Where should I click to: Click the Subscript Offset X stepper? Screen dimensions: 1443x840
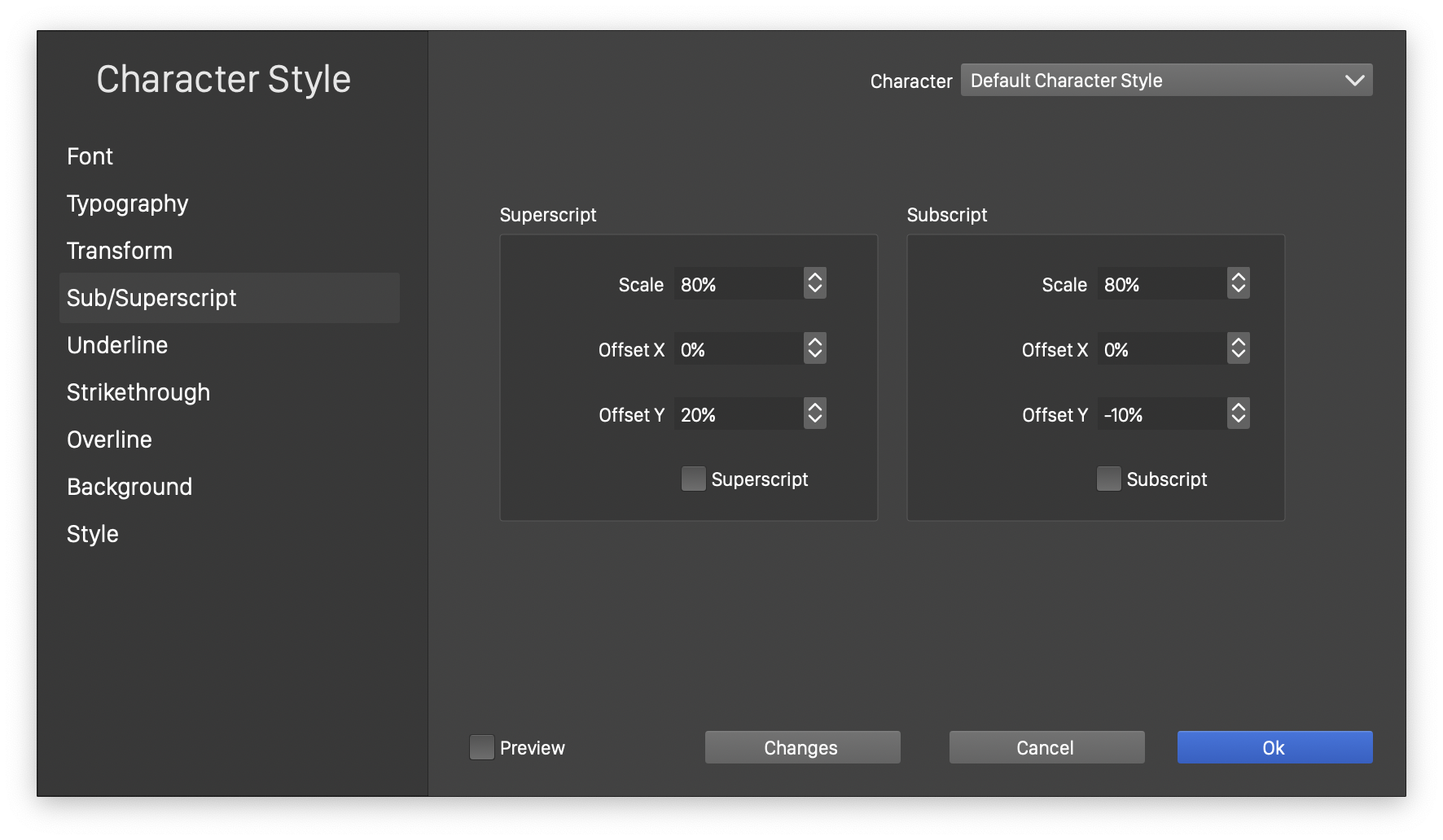pos(1238,348)
